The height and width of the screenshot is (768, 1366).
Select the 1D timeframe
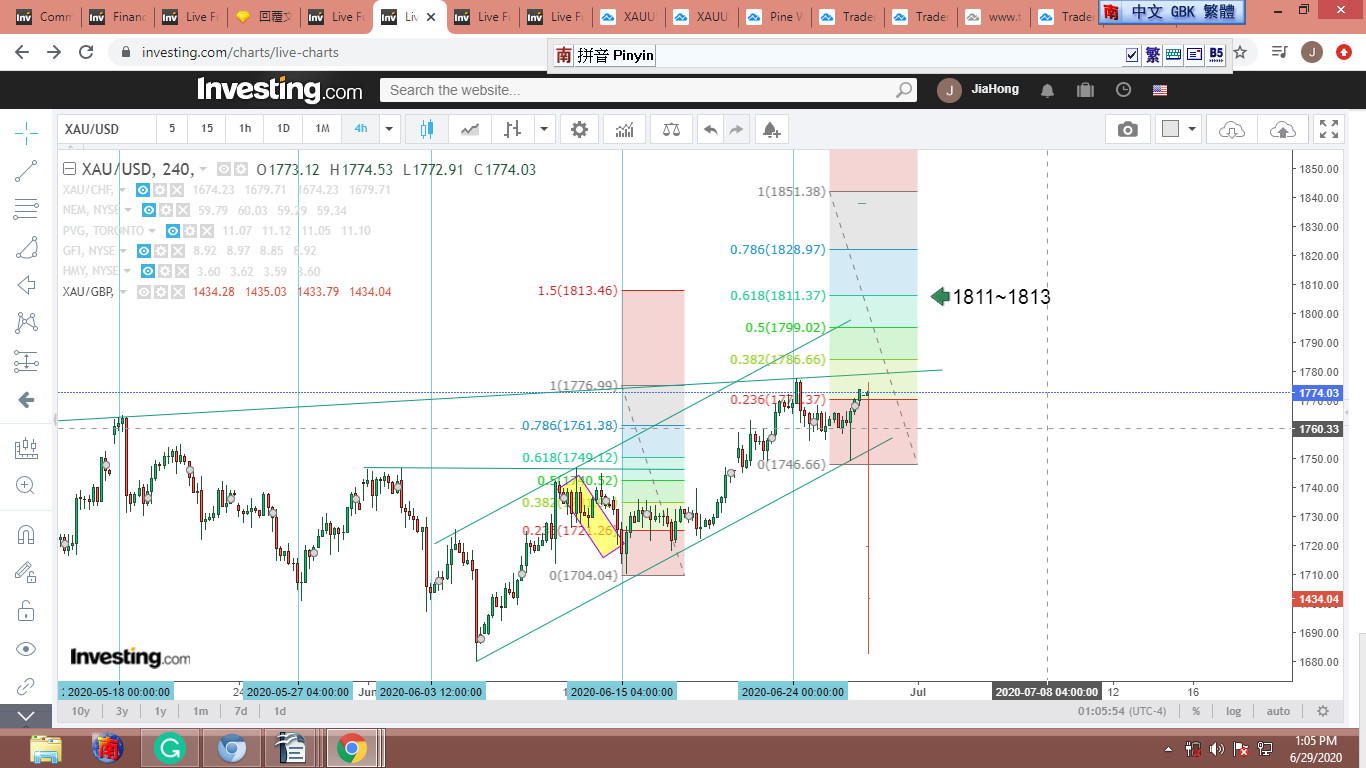(x=283, y=129)
